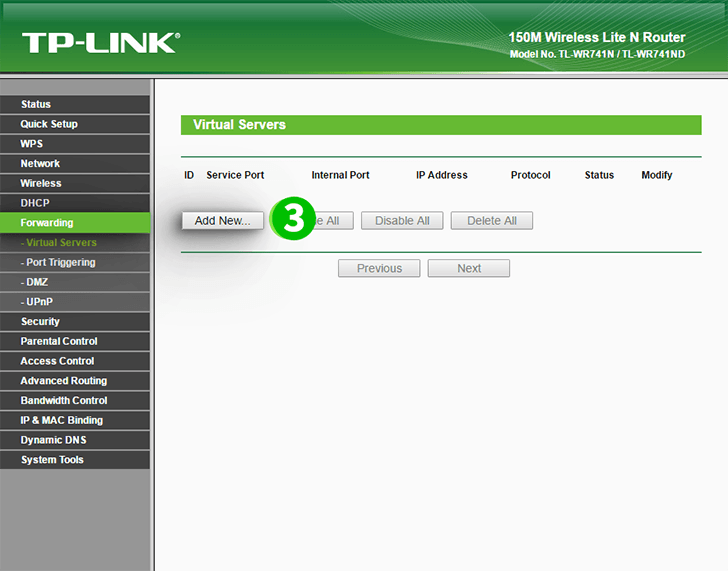This screenshot has width=728, height=571.
Task: Click the Disable All button
Action: [x=402, y=221]
